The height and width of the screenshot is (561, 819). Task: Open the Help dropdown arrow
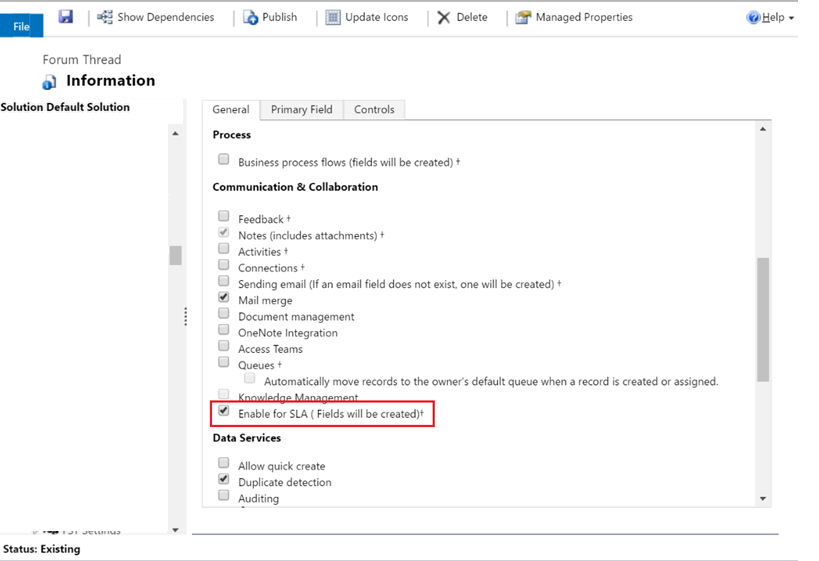[792, 18]
